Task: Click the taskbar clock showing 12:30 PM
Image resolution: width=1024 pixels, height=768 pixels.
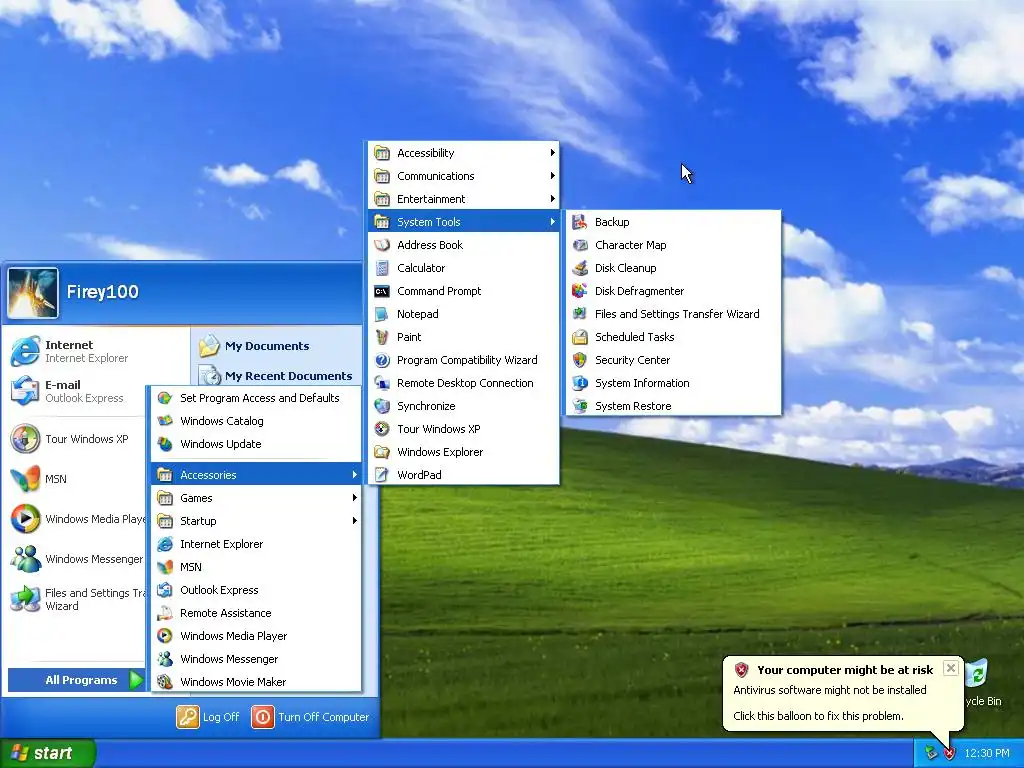Action: pos(987,753)
